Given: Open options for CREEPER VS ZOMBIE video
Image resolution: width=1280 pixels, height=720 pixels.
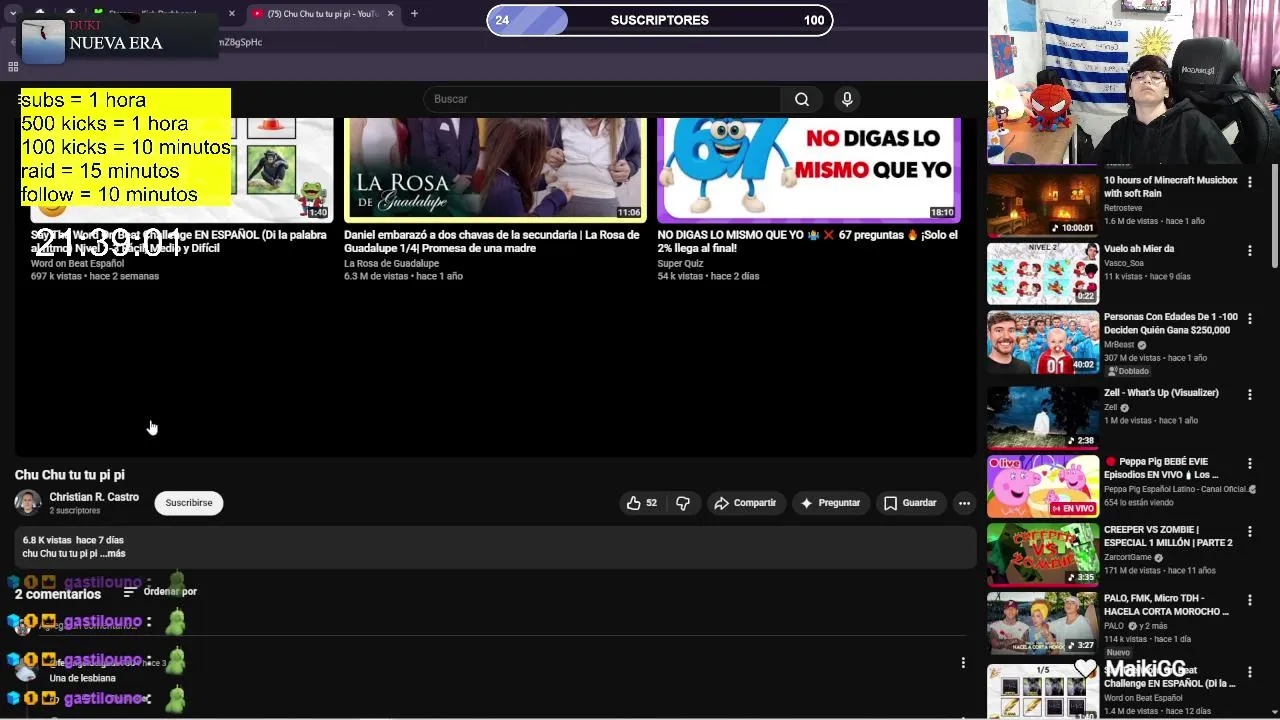Looking at the screenshot, I should [x=1249, y=532].
